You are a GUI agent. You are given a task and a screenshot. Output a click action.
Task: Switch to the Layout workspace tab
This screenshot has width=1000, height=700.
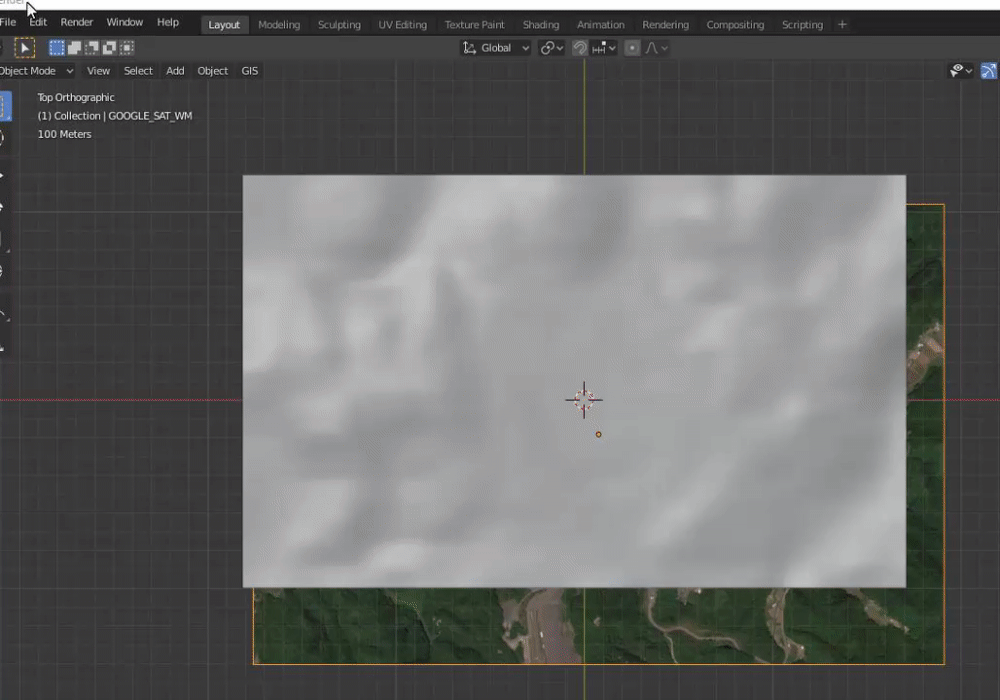pyautogui.click(x=224, y=25)
